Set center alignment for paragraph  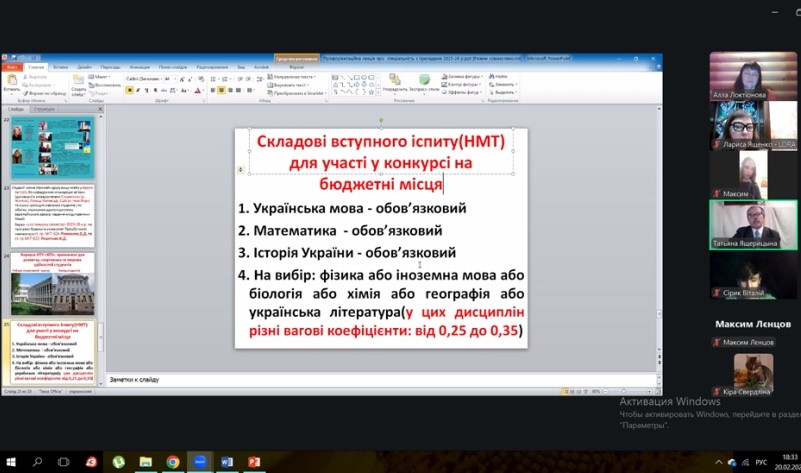221,90
